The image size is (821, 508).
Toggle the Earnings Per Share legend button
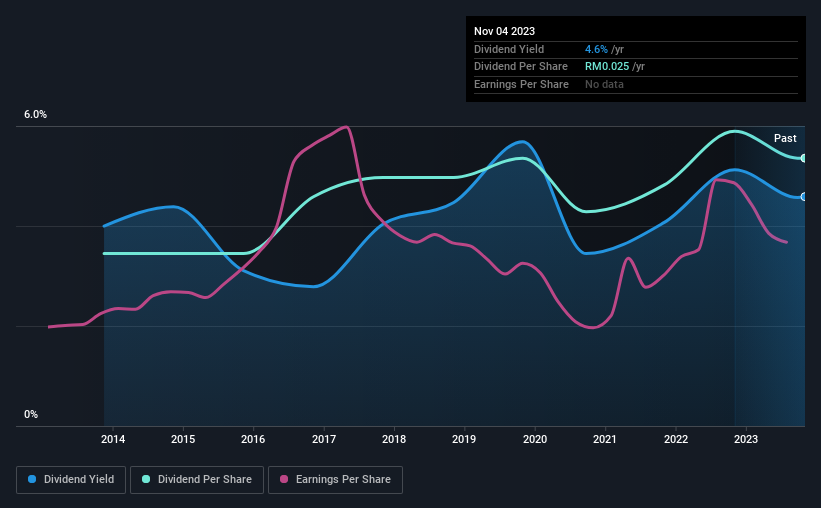coord(335,480)
